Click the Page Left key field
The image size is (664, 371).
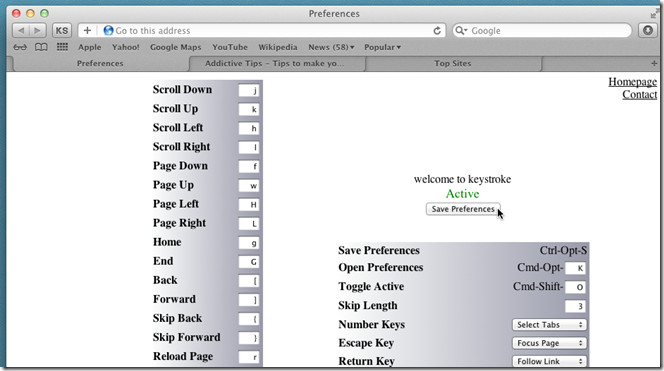pyautogui.click(x=249, y=205)
